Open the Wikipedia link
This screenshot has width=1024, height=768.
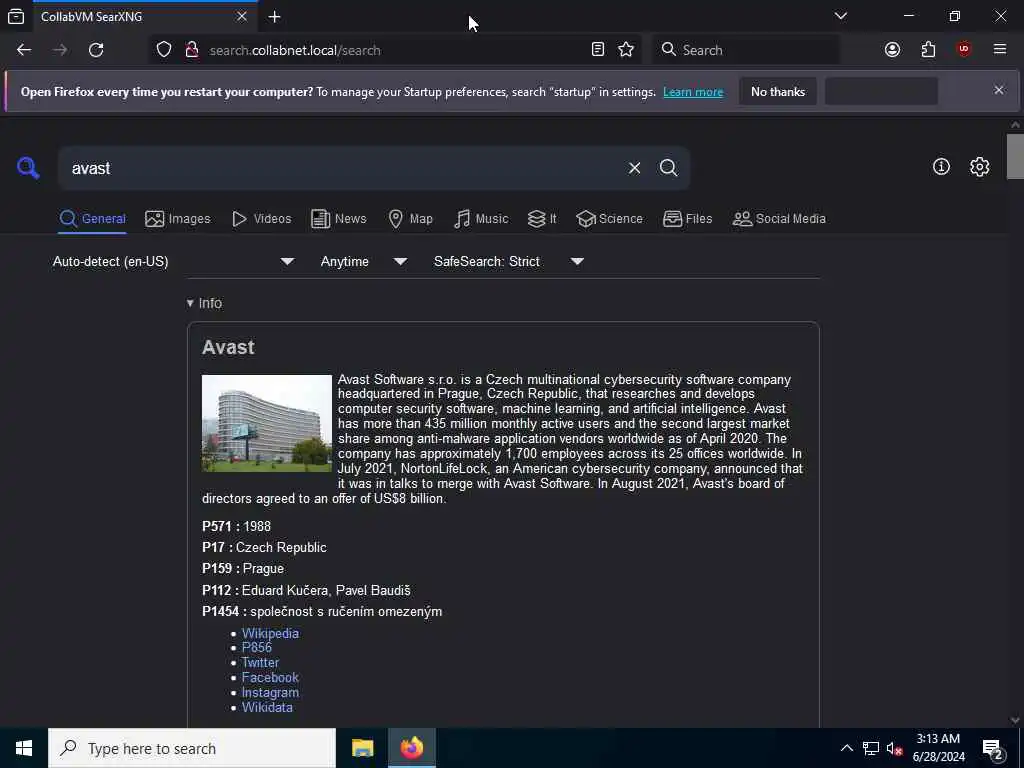tap(270, 633)
